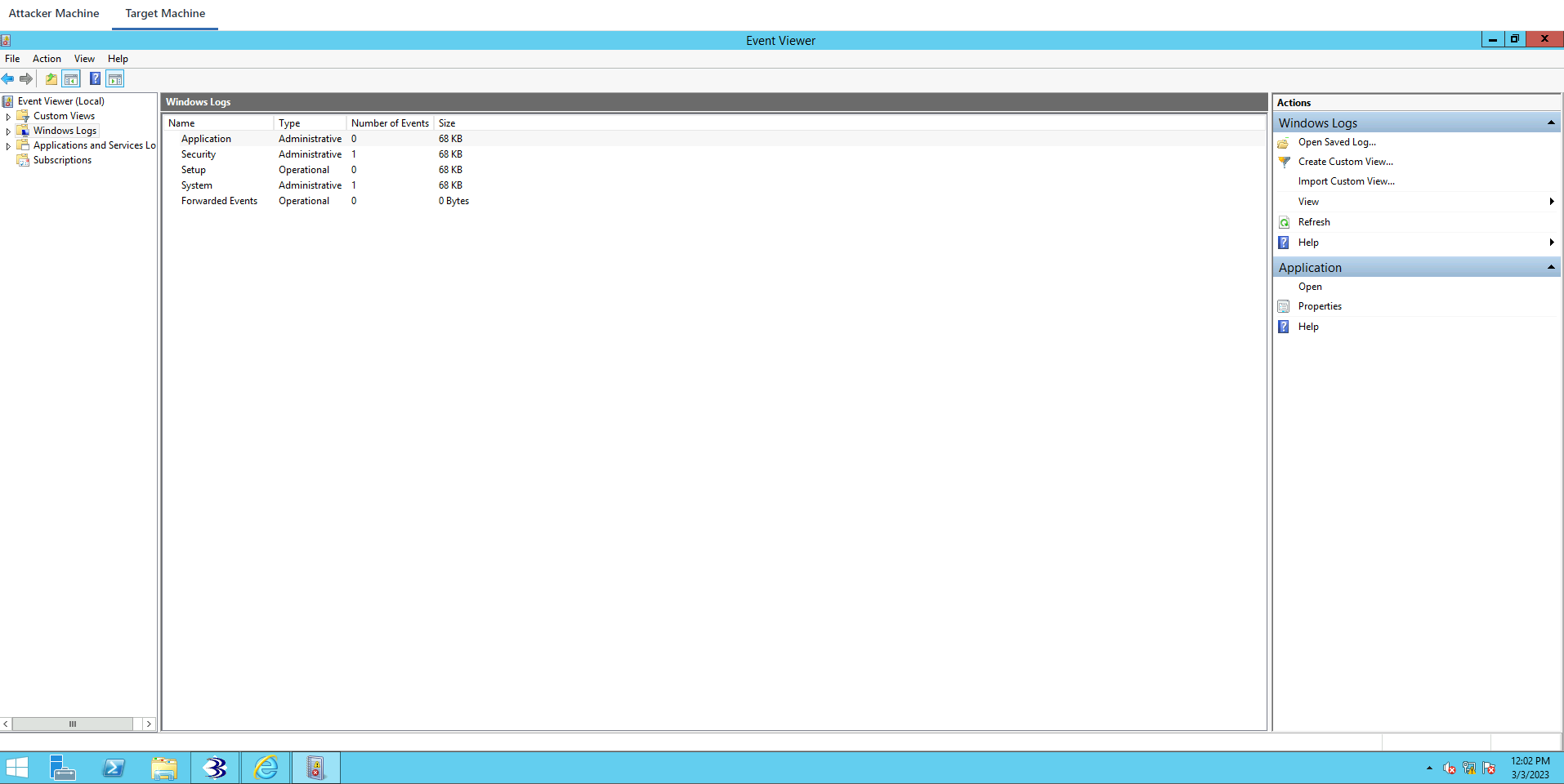The image size is (1564, 784).
Task: Collapse the Windows Logs actions section
Action: pyautogui.click(x=1551, y=122)
